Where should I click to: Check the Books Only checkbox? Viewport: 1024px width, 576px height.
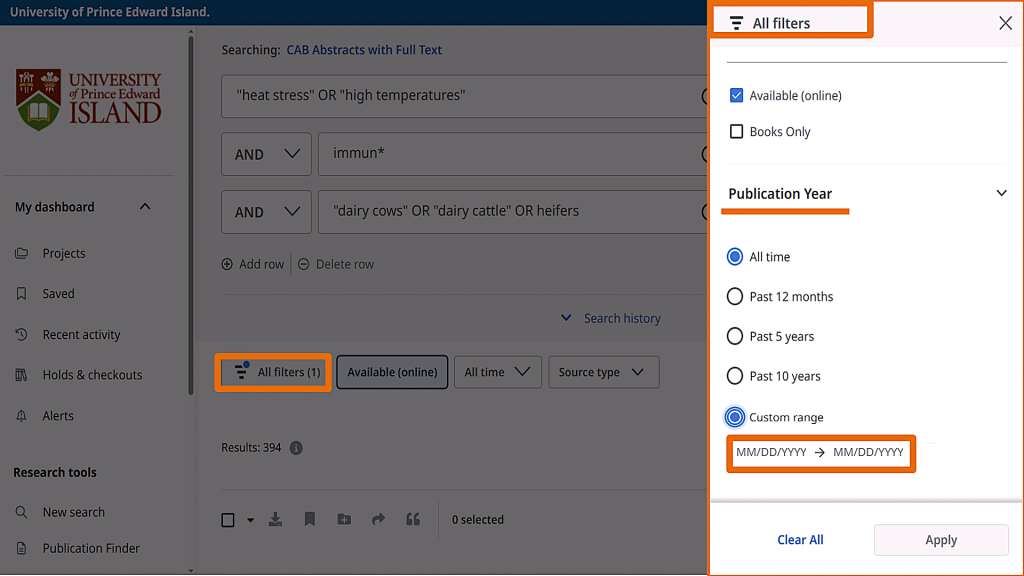[737, 132]
